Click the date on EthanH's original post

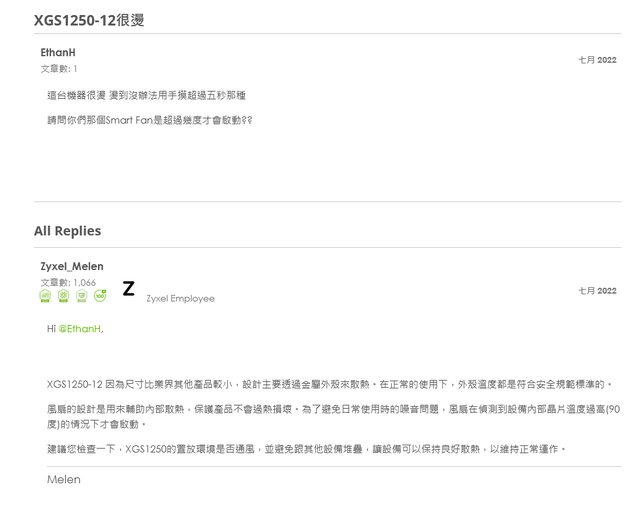click(597, 60)
